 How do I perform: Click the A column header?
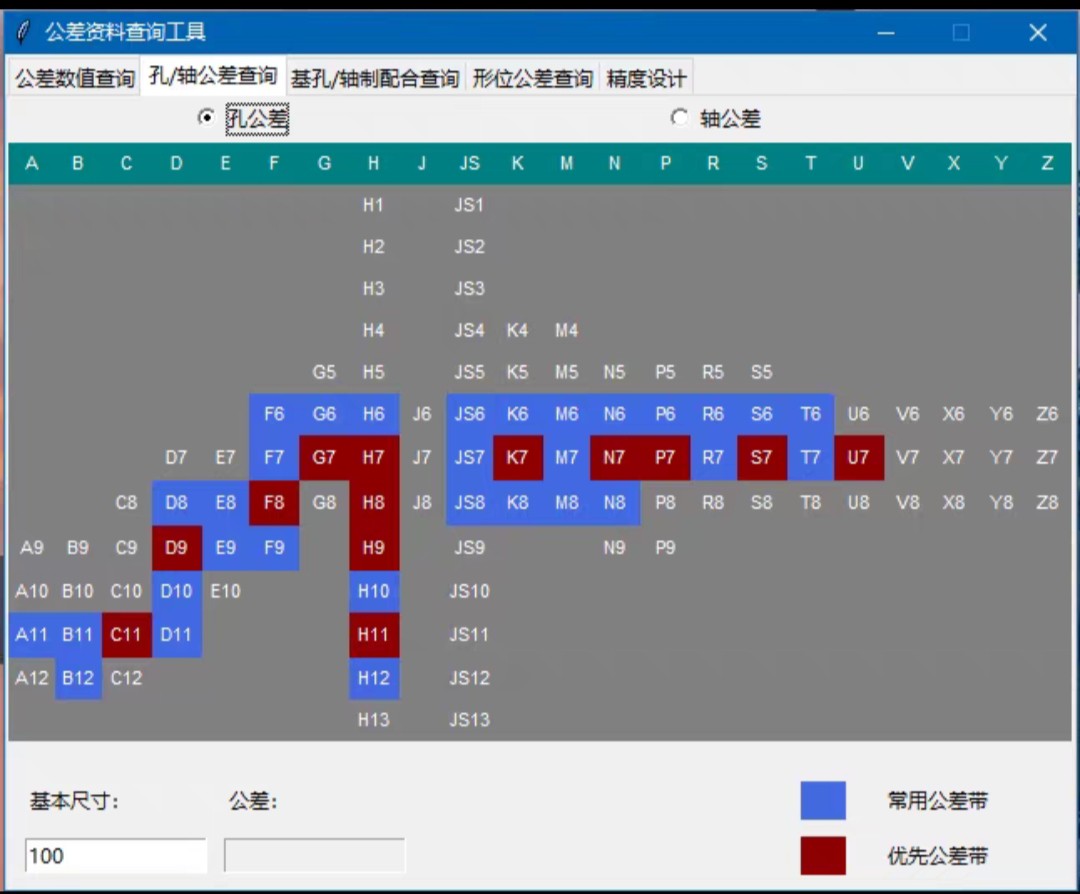32,163
